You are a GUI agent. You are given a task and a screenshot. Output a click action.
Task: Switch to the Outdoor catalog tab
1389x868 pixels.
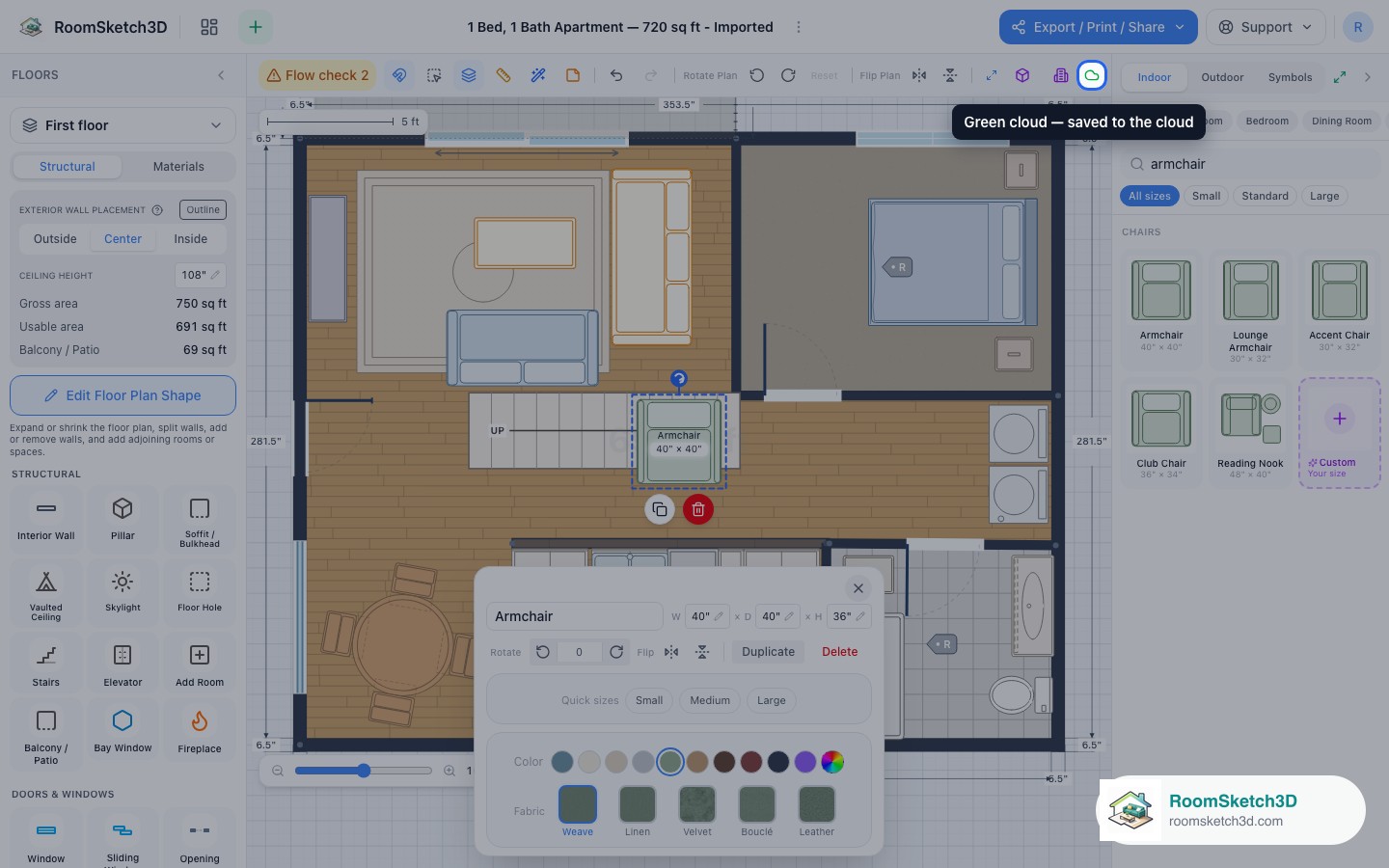pyautogui.click(x=1222, y=77)
